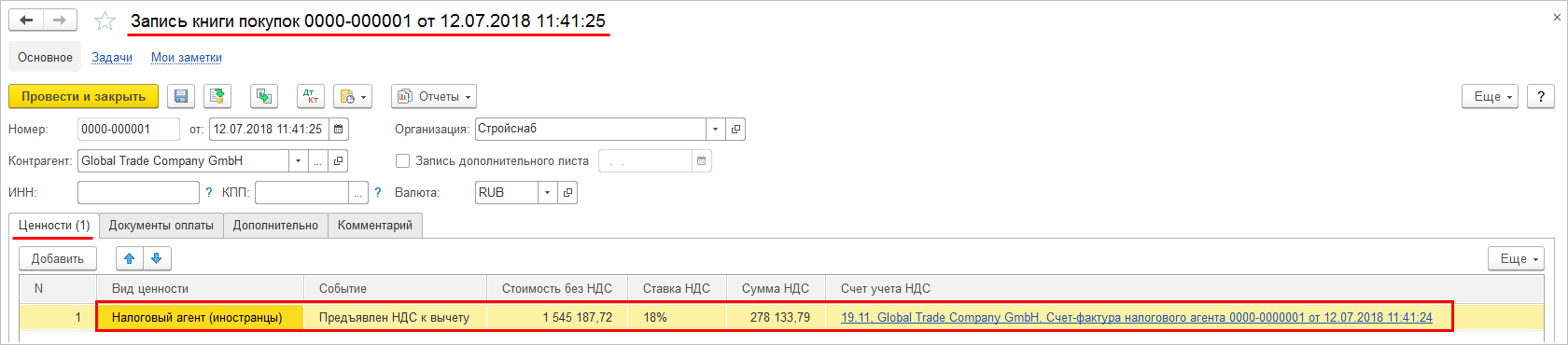Move the row up with blue arrow
This screenshot has height=345, width=1568.
point(130,258)
